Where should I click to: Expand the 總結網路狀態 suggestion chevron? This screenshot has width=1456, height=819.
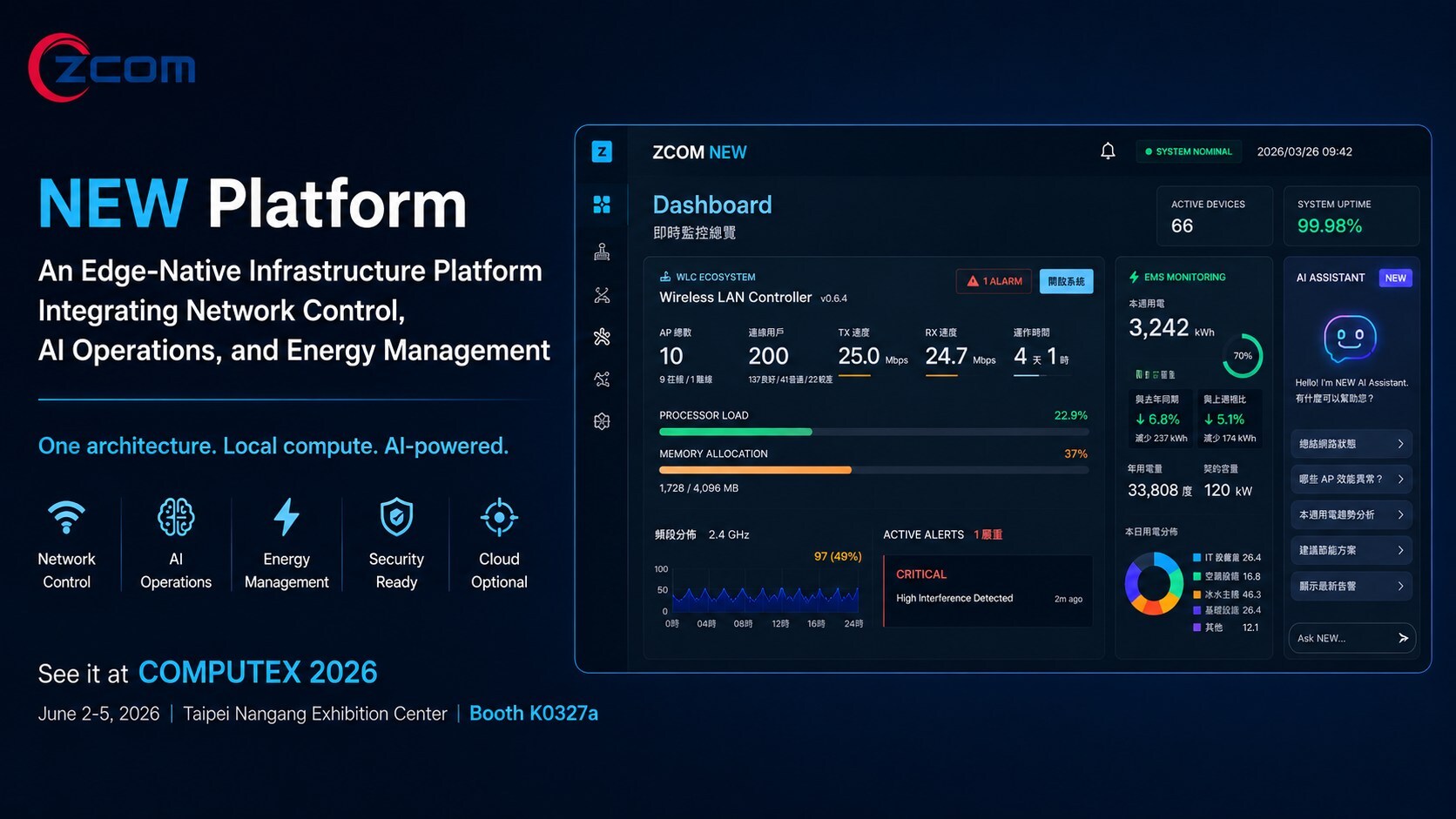click(1400, 444)
